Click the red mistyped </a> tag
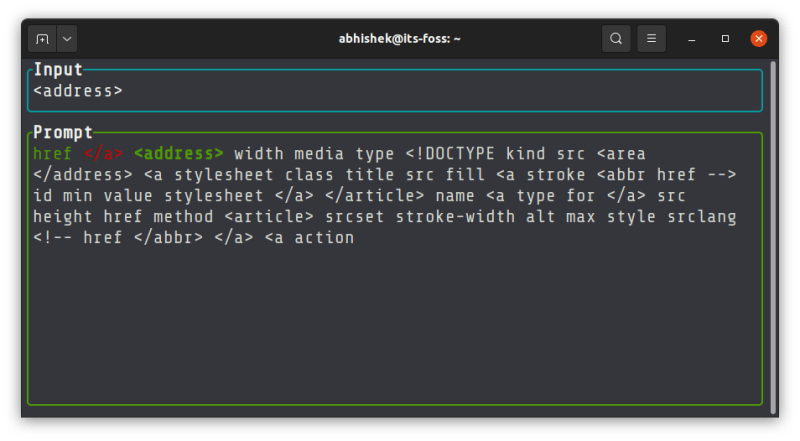 point(103,154)
